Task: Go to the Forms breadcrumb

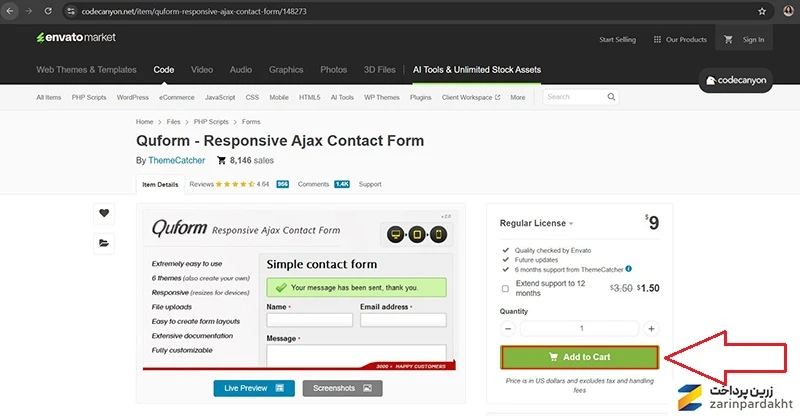Action: (251, 121)
